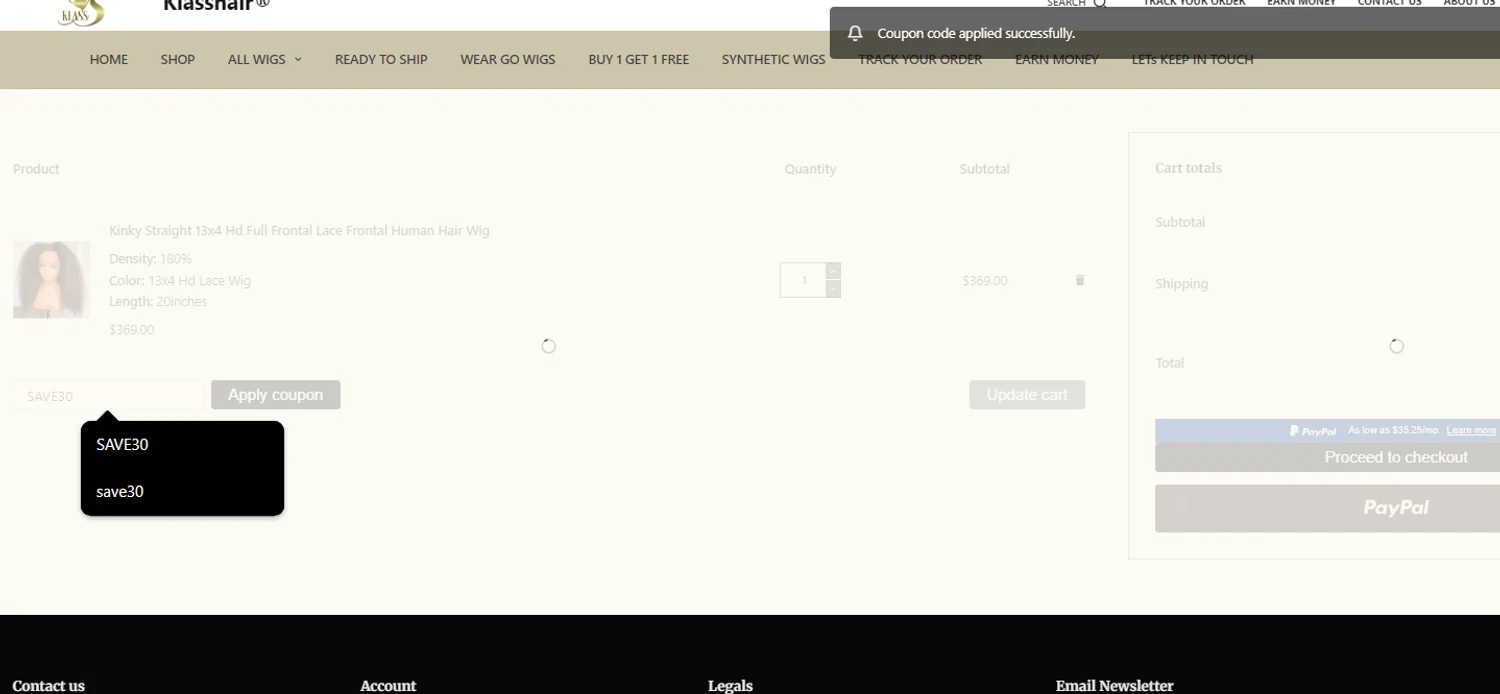Go to the HOME page
This screenshot has width=1500, height=694.
109,59
